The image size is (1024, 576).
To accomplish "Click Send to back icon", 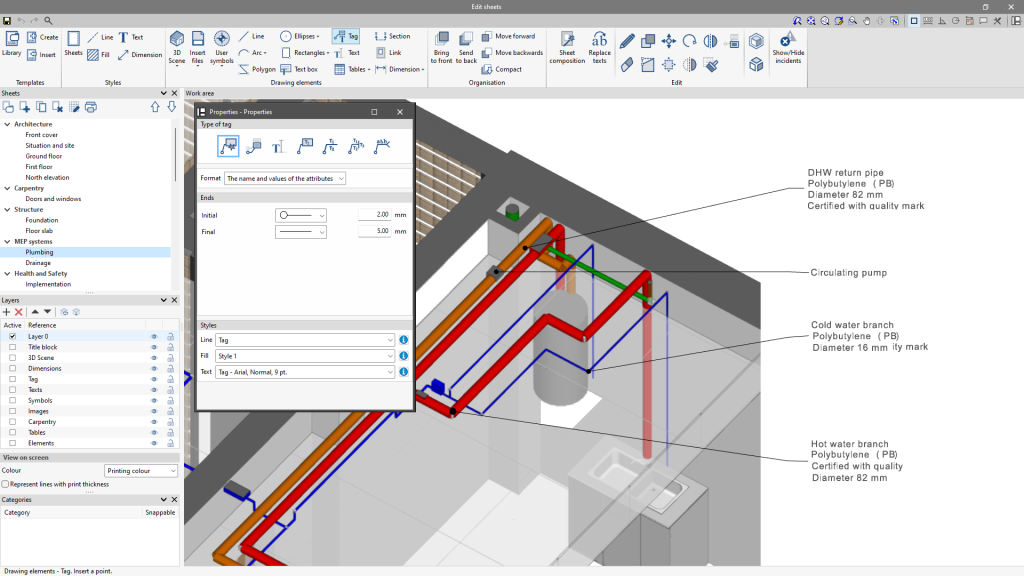I will 466,47.
